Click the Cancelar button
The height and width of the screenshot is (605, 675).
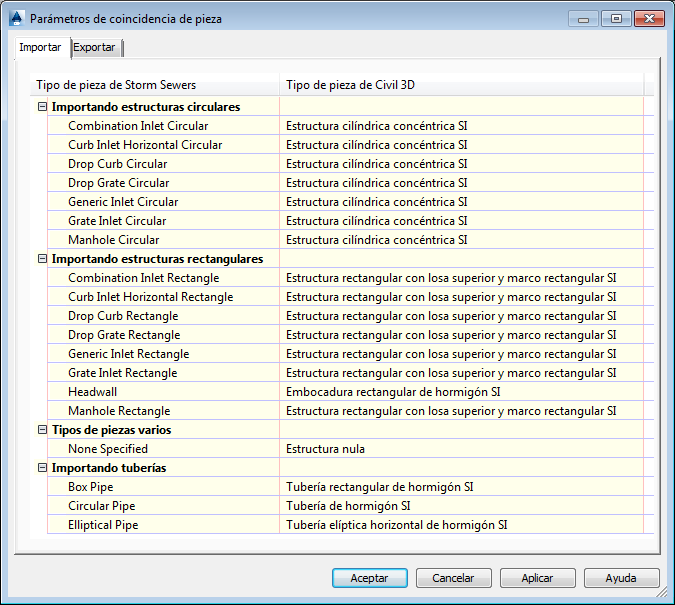tap(453, 578)
